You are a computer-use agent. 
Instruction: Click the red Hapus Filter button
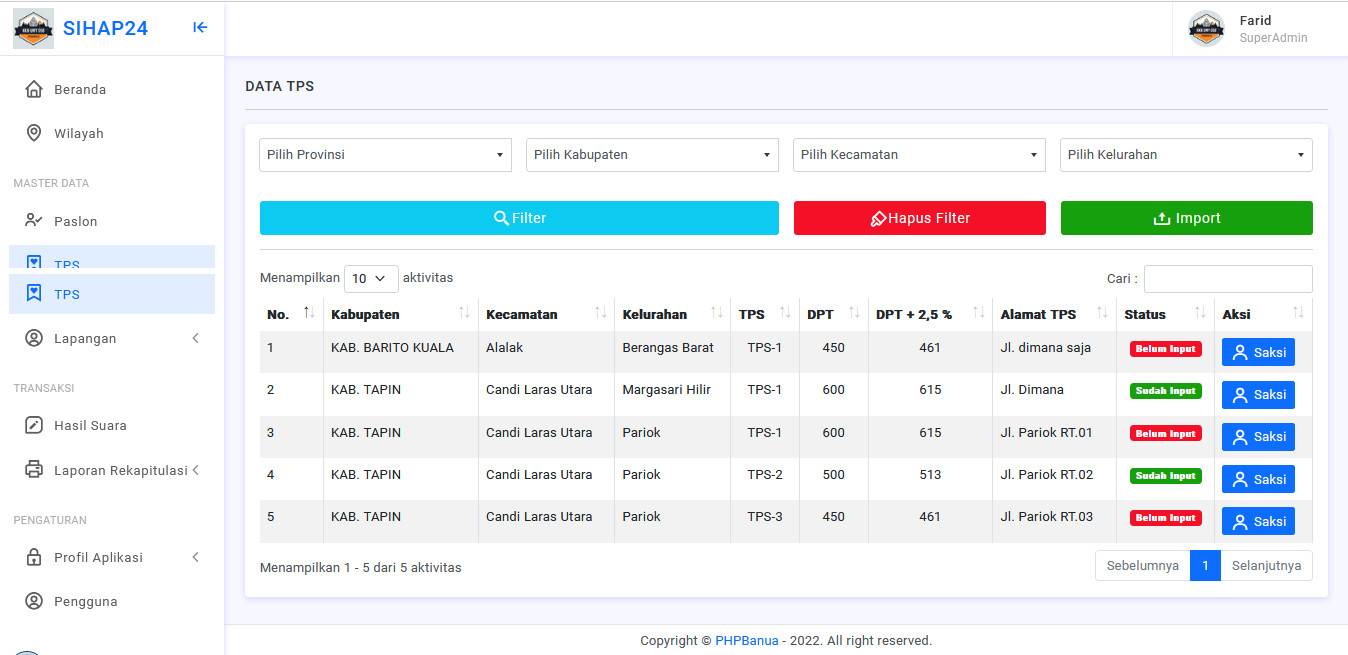pos(919,218)
